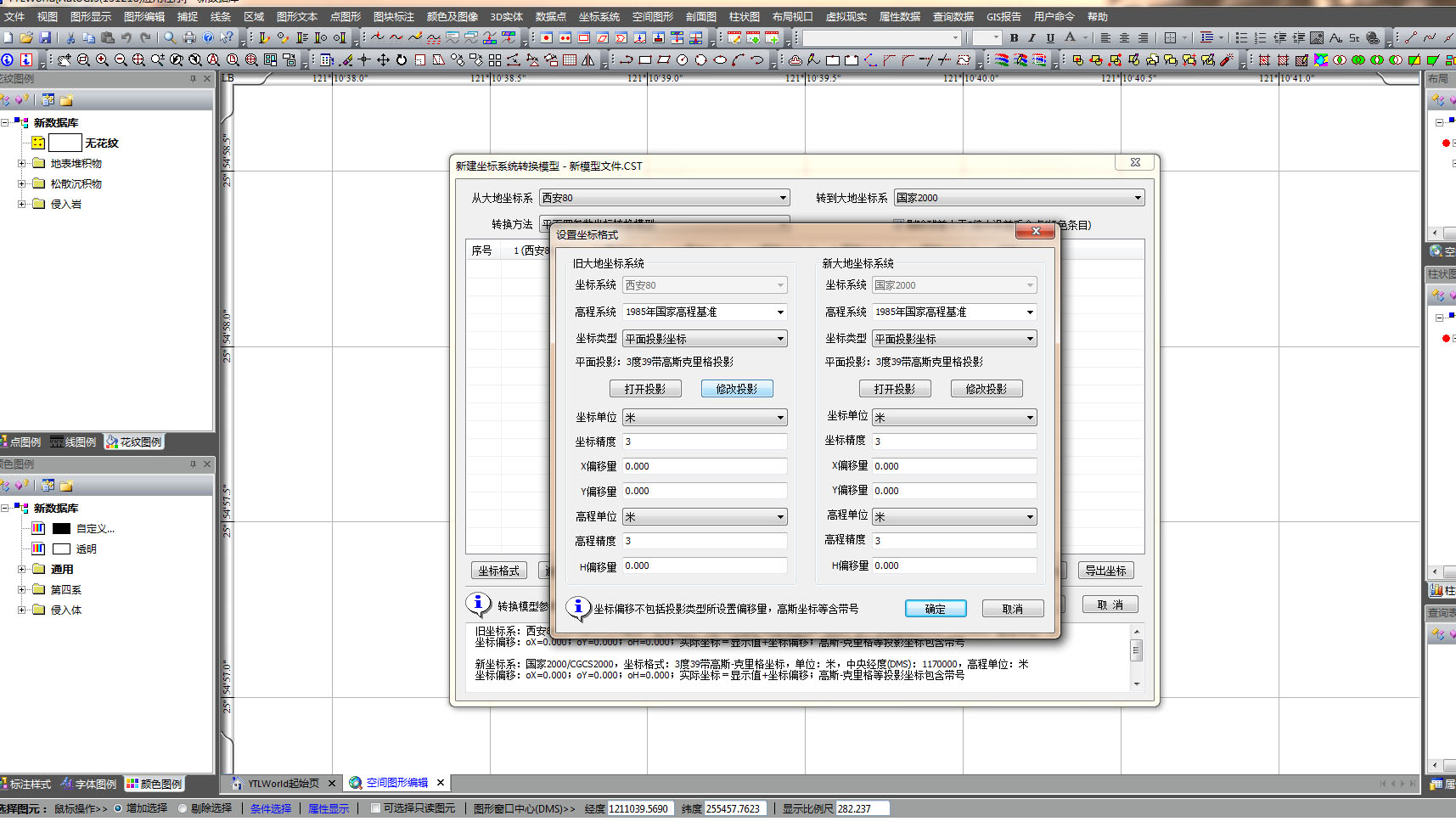
Task: Toggle the 可选择只读图元 checkbox
Action: 375,808
